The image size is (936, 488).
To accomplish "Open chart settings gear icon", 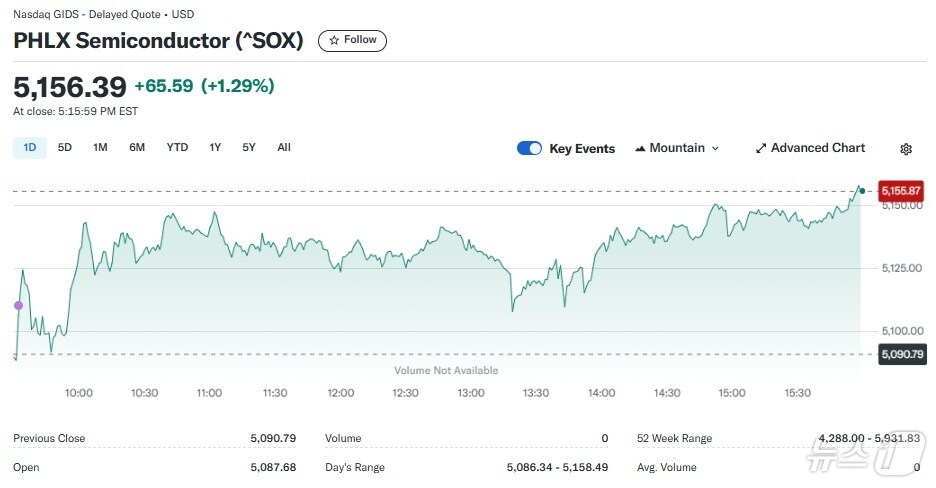I will [x=906, y=149].
